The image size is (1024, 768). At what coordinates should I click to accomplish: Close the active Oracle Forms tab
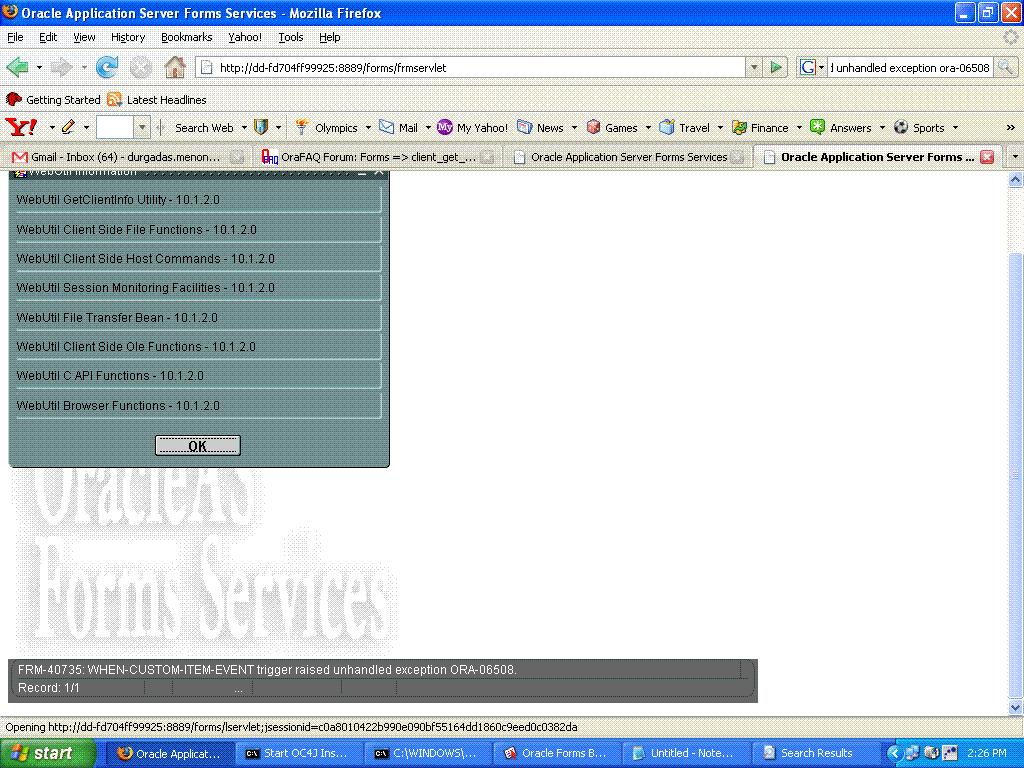click(x=987, y=157)
